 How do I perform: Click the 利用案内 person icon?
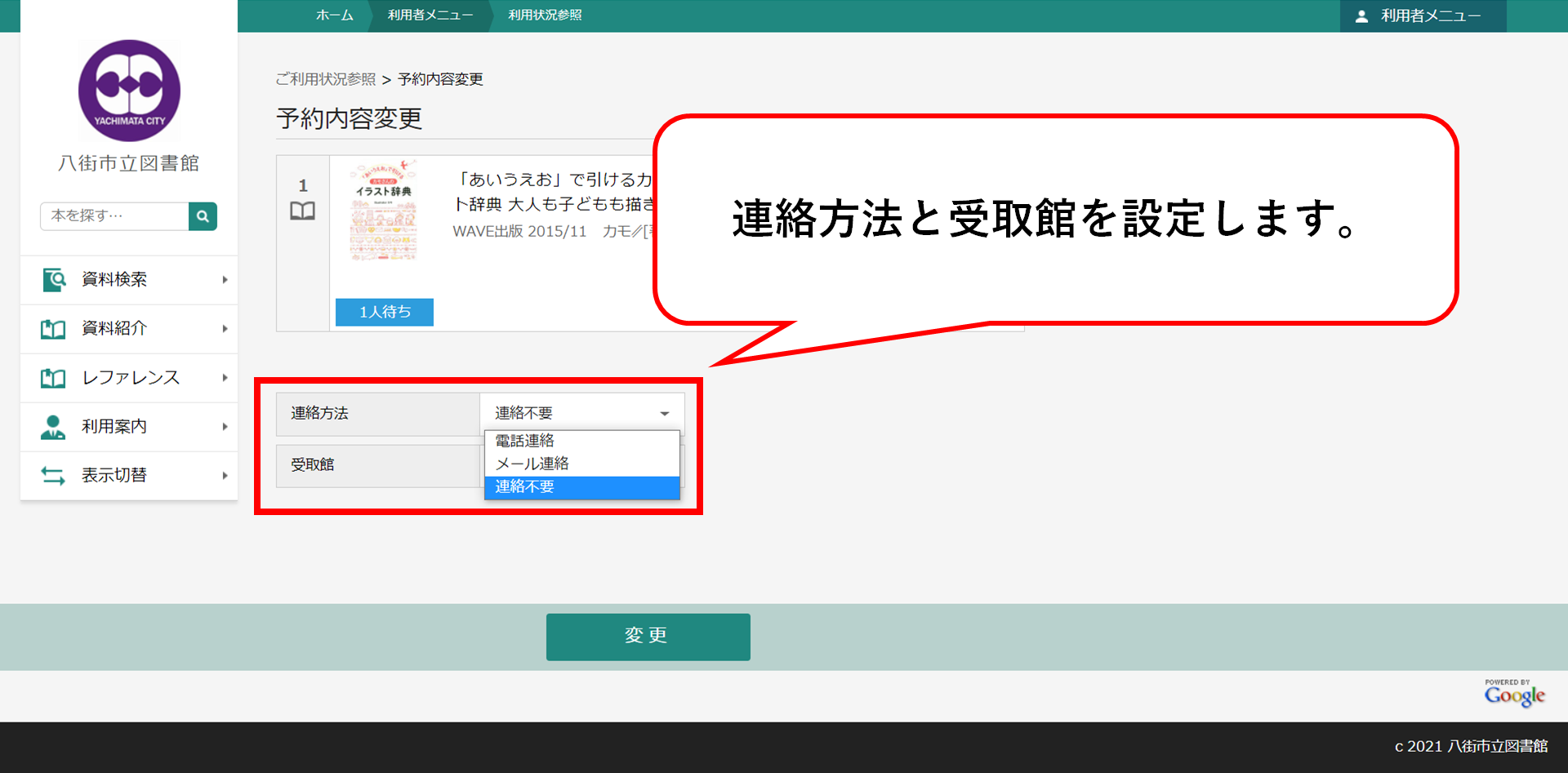tap(54, 427)
